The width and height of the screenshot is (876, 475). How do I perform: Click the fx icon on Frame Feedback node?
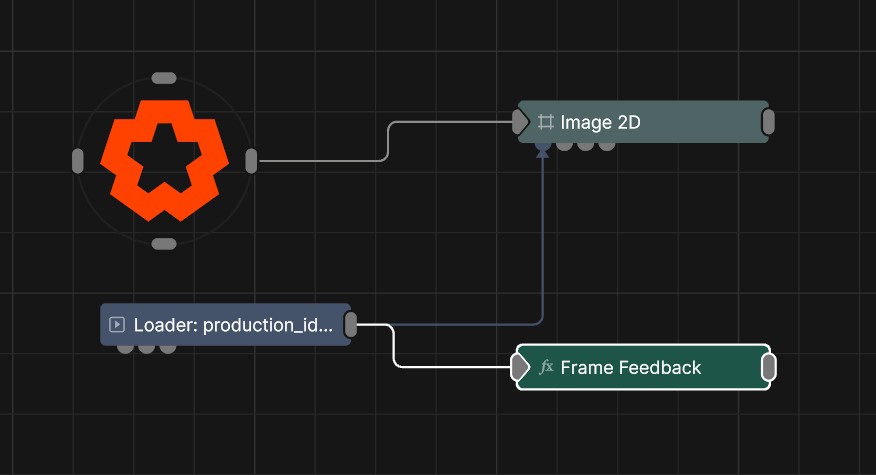click(x=546, y=367)
